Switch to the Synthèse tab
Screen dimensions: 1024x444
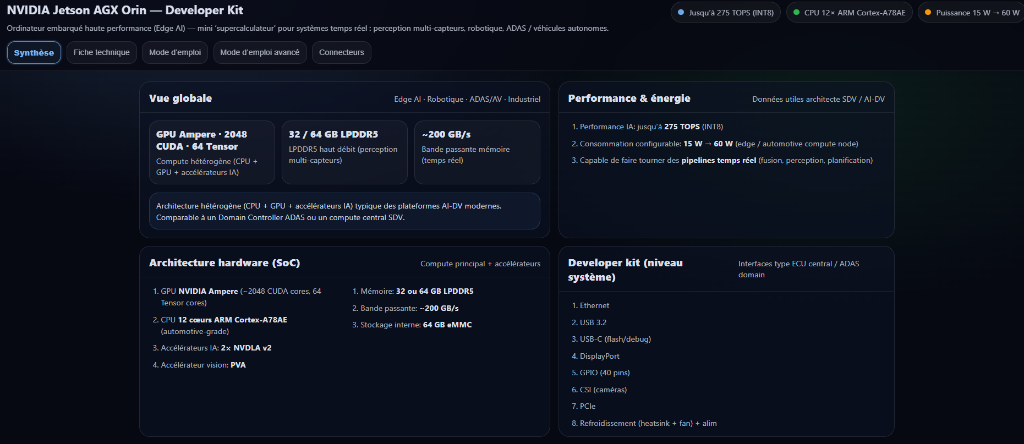point(34,52)
